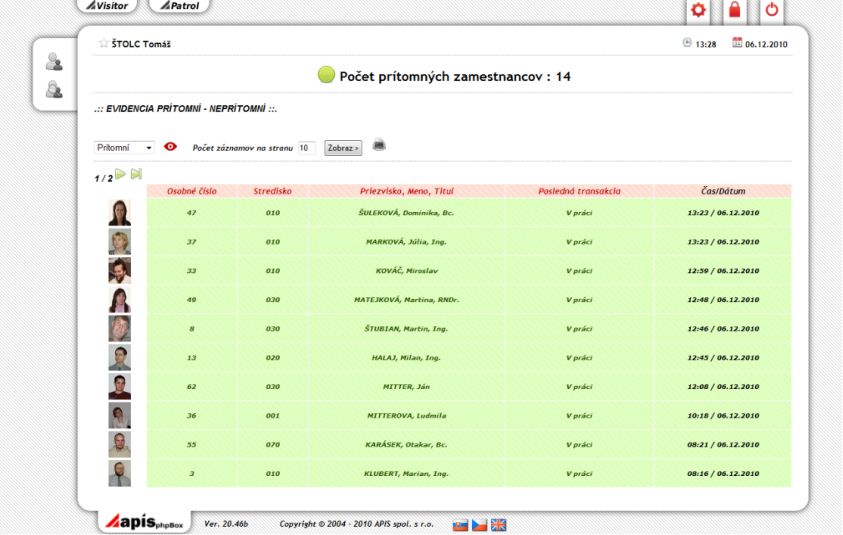
Task: Jump to last page arrow icon
Action: [136, 175]
